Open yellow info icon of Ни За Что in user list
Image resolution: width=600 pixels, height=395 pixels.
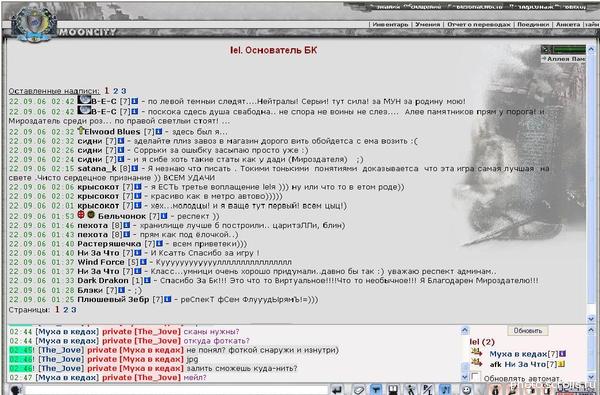pyautogui.click(x=562, y=364)
